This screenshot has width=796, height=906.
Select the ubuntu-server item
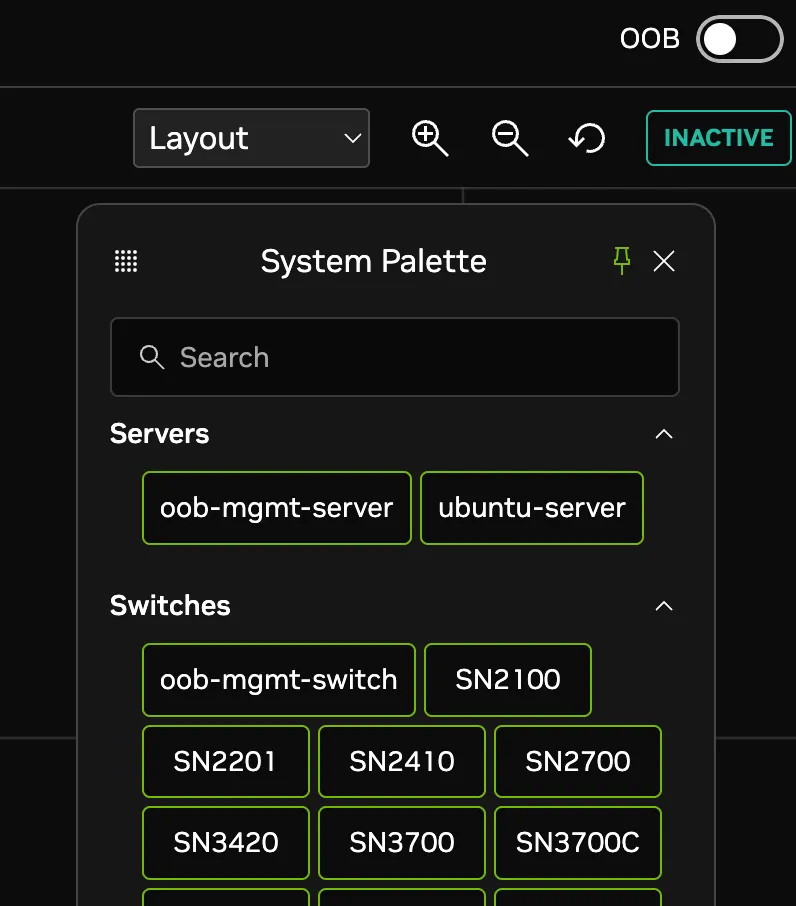point(531,508)
